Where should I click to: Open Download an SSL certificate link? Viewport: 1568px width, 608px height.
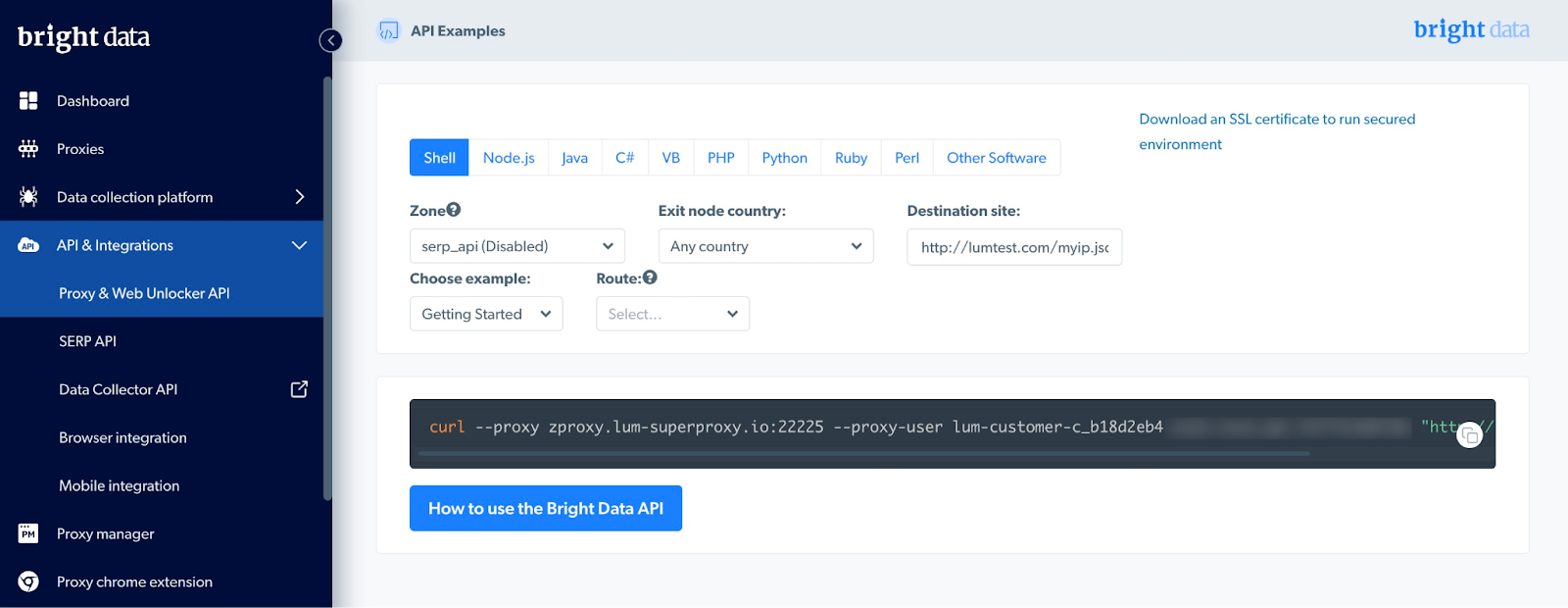click(1277, 131)
